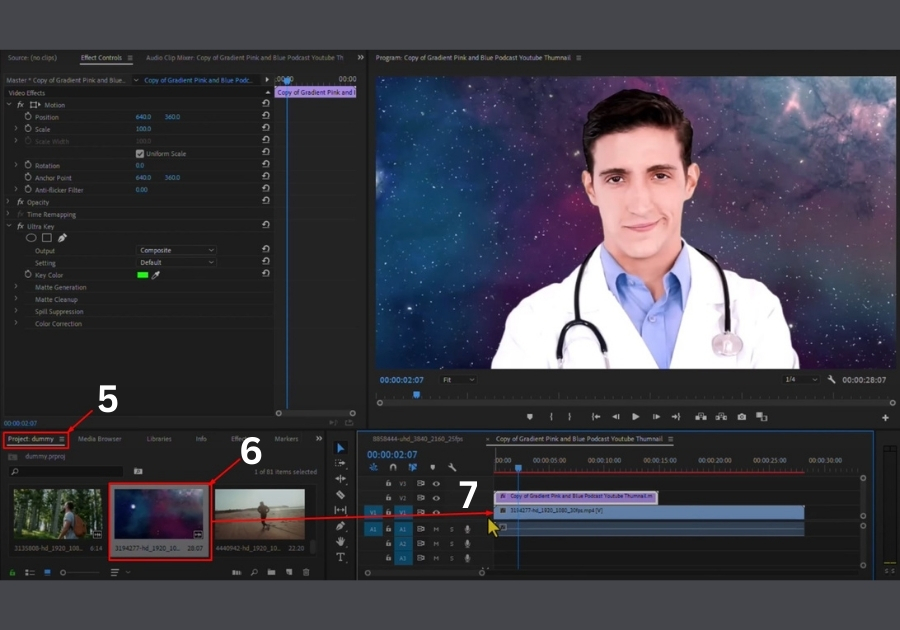Mute the A2 audio track
Screen dimensions: 900x630
click(x=436, y=543)
